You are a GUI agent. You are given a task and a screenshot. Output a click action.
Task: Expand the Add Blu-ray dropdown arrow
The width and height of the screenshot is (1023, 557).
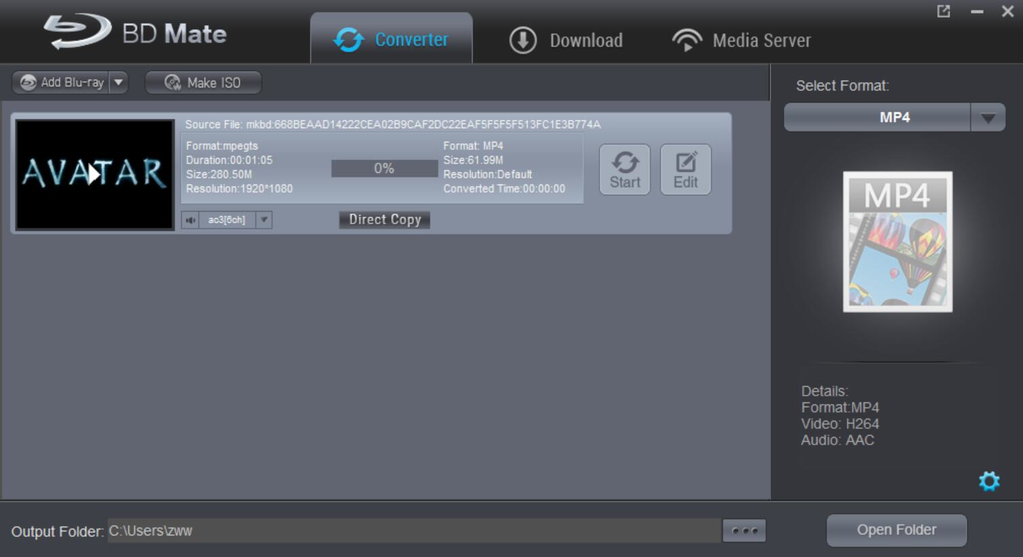pos(118,83)
